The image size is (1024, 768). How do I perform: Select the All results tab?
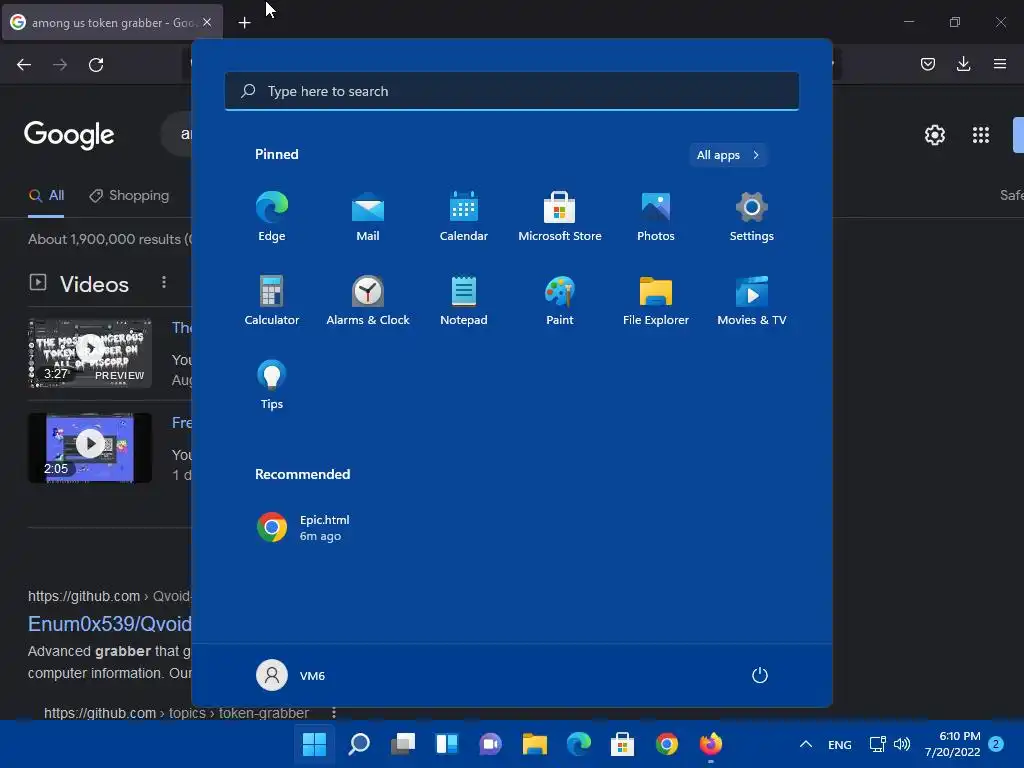coord(46,195)
